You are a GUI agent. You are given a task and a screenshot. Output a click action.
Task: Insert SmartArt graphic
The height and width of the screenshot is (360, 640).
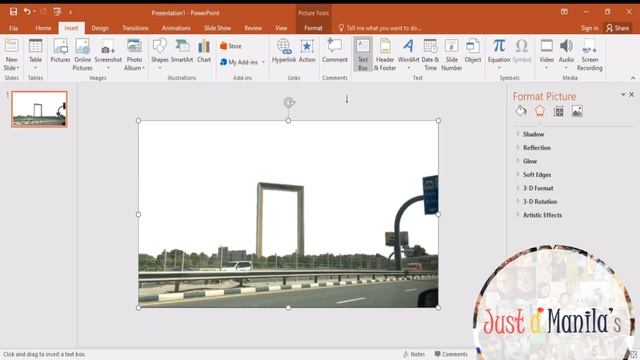point(182,51)
